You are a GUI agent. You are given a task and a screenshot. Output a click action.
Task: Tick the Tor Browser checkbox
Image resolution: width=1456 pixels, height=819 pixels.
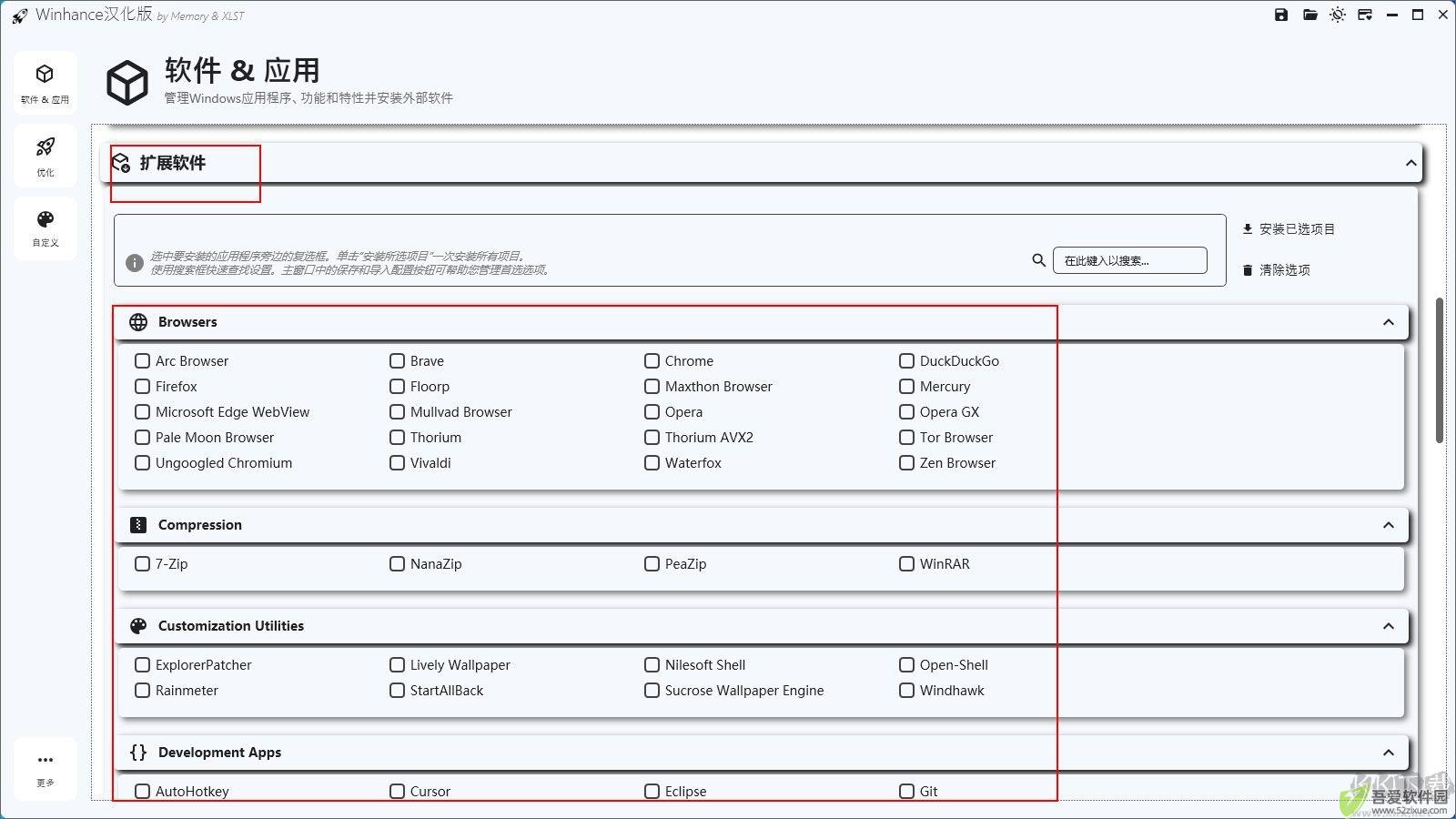pos(906,438)
